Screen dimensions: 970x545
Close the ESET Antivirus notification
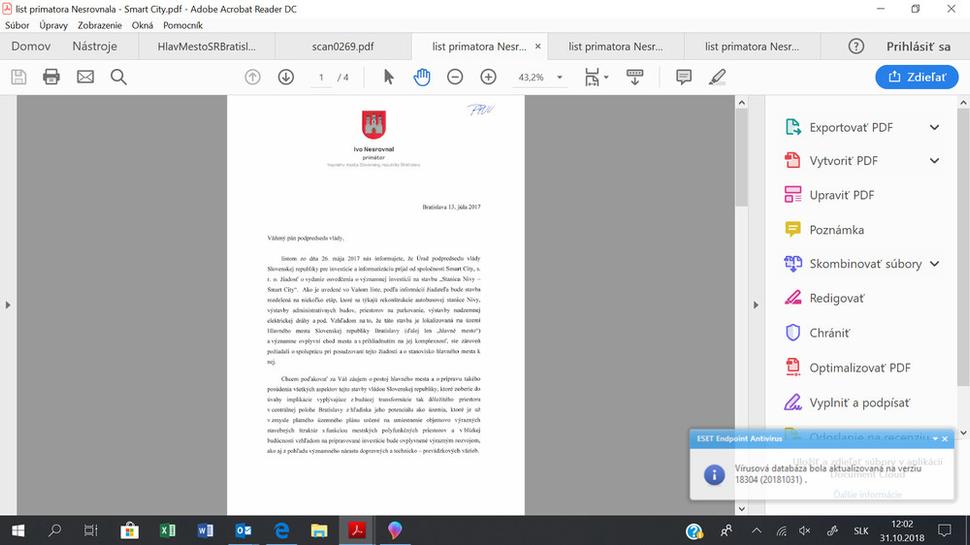pos(945,439)
